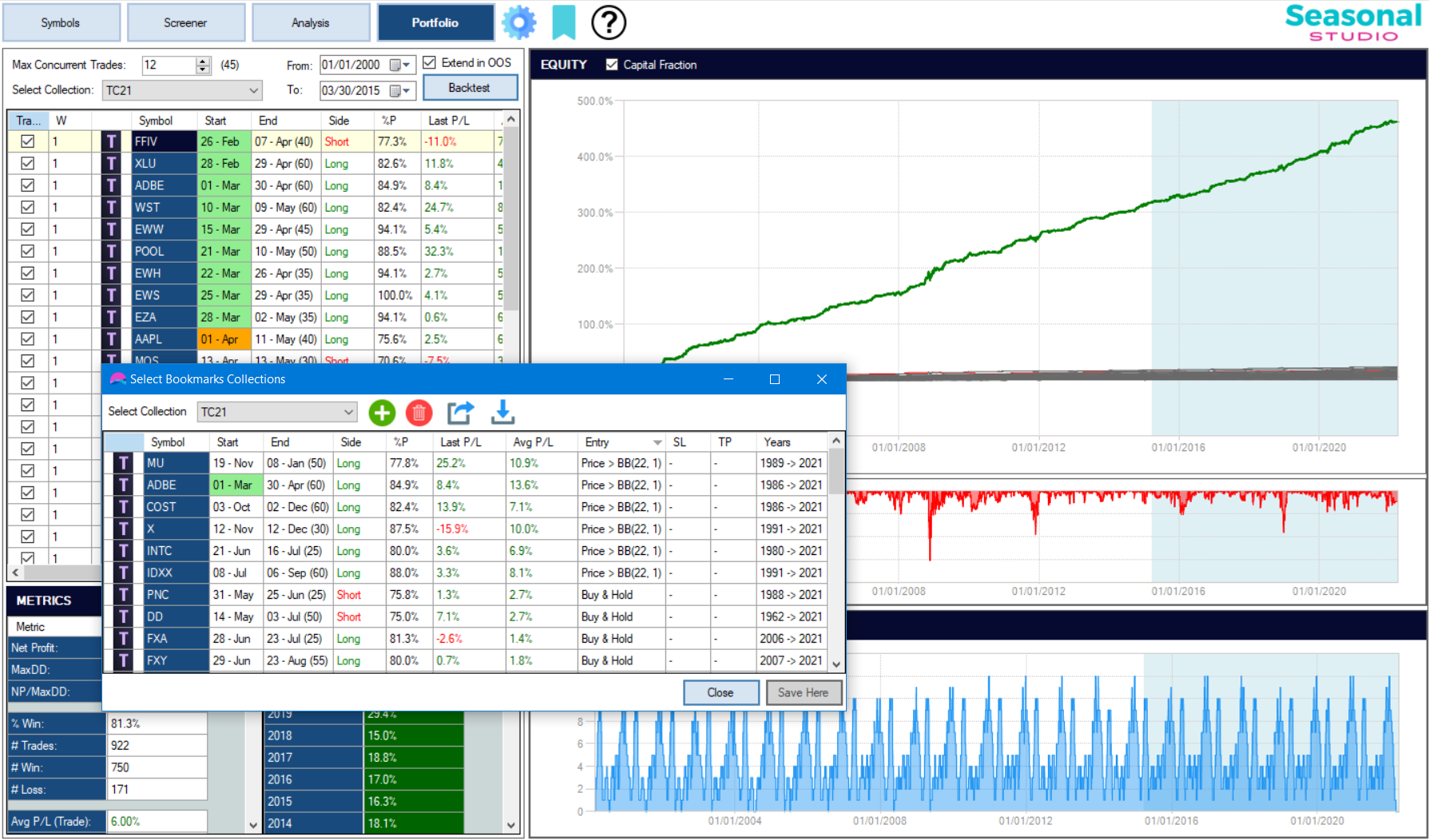The image size is (1429, 840).
Task: Select the 2018 yearly return row
Action: [363, 735]
